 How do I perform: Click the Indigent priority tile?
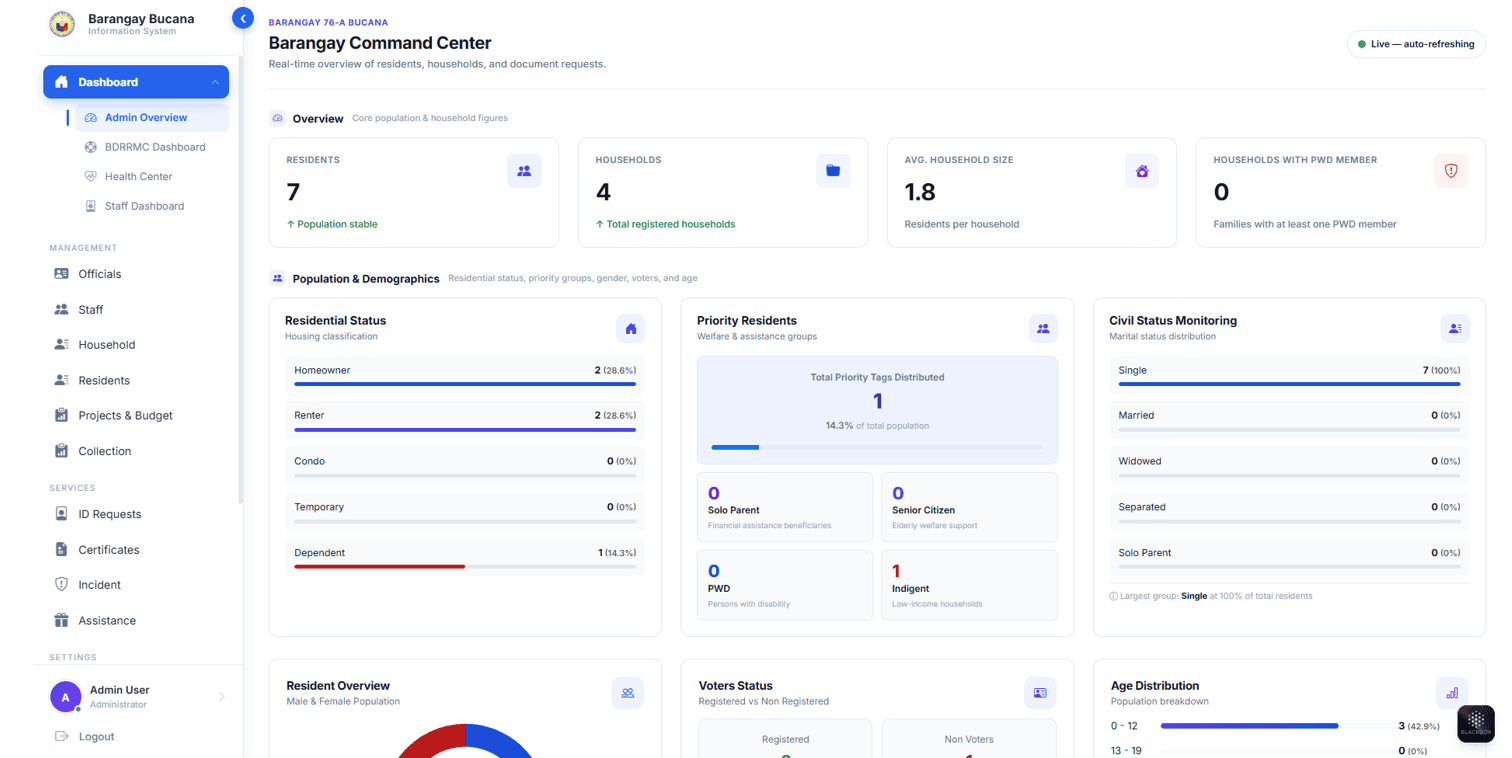969,586
